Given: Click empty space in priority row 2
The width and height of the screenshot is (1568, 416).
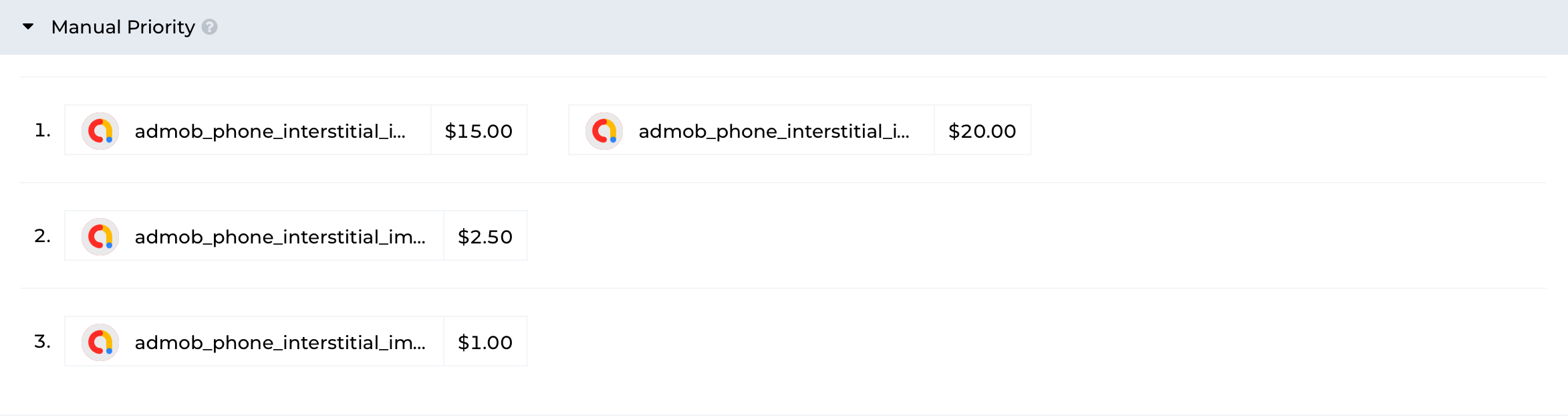Looking at the screenshot, I should click(x=1003, y=236).
